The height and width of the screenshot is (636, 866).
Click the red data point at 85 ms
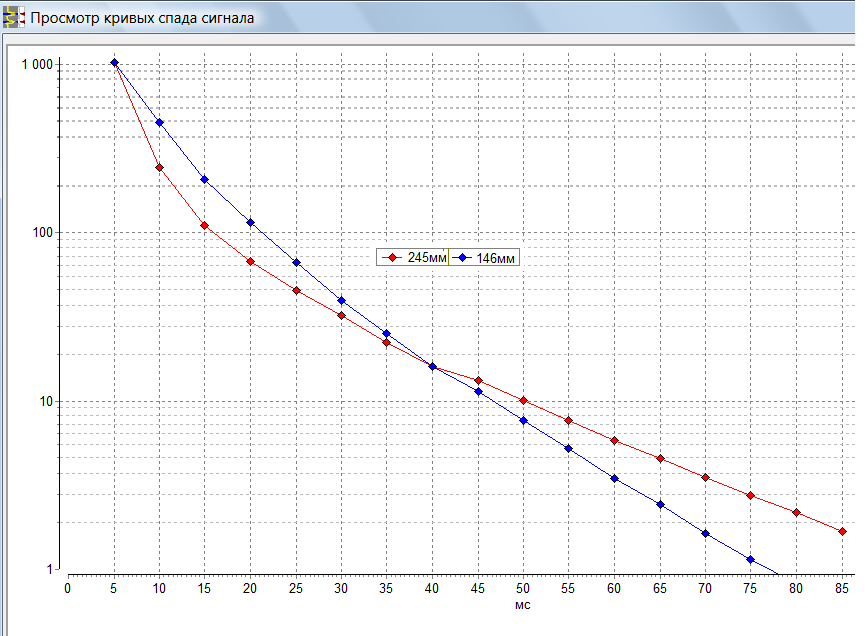843,532
